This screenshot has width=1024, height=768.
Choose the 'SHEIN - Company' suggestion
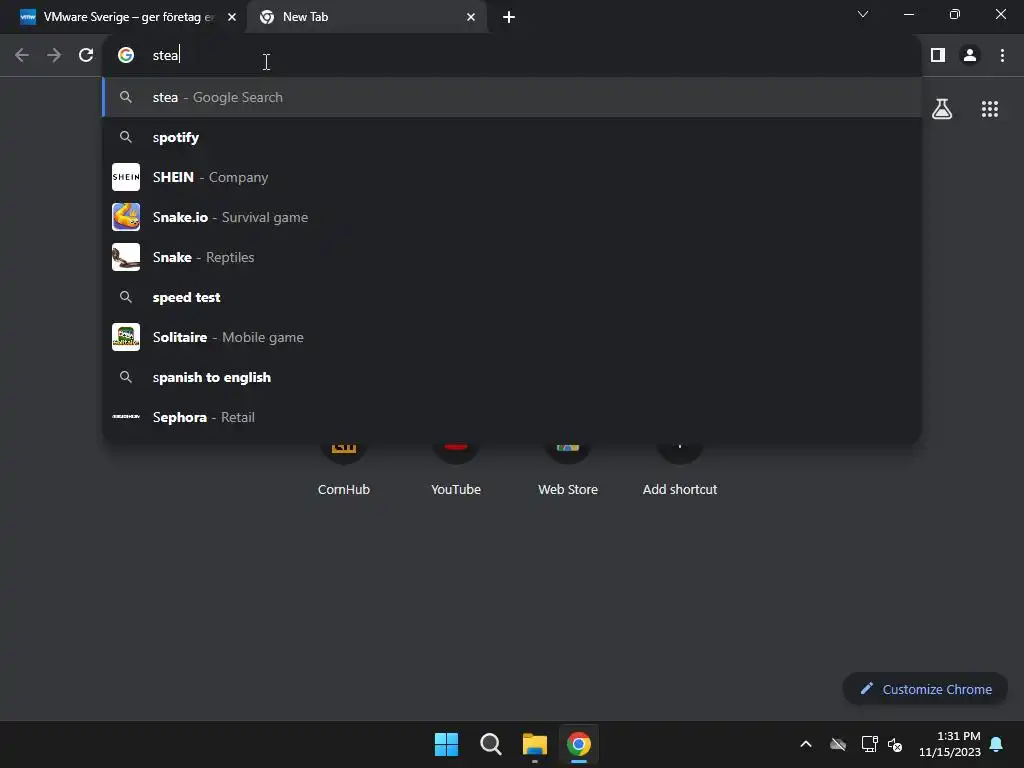pyautogui.click(x=512, y=177)
